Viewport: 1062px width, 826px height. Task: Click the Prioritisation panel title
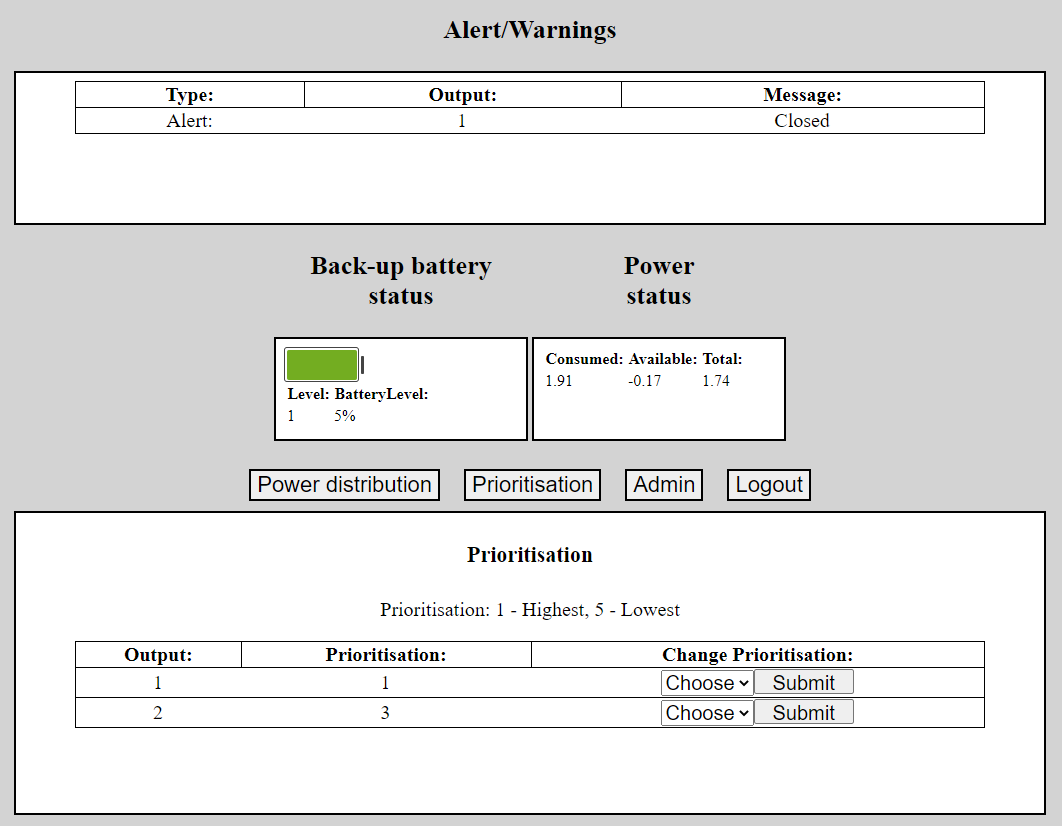pos(530,555)
